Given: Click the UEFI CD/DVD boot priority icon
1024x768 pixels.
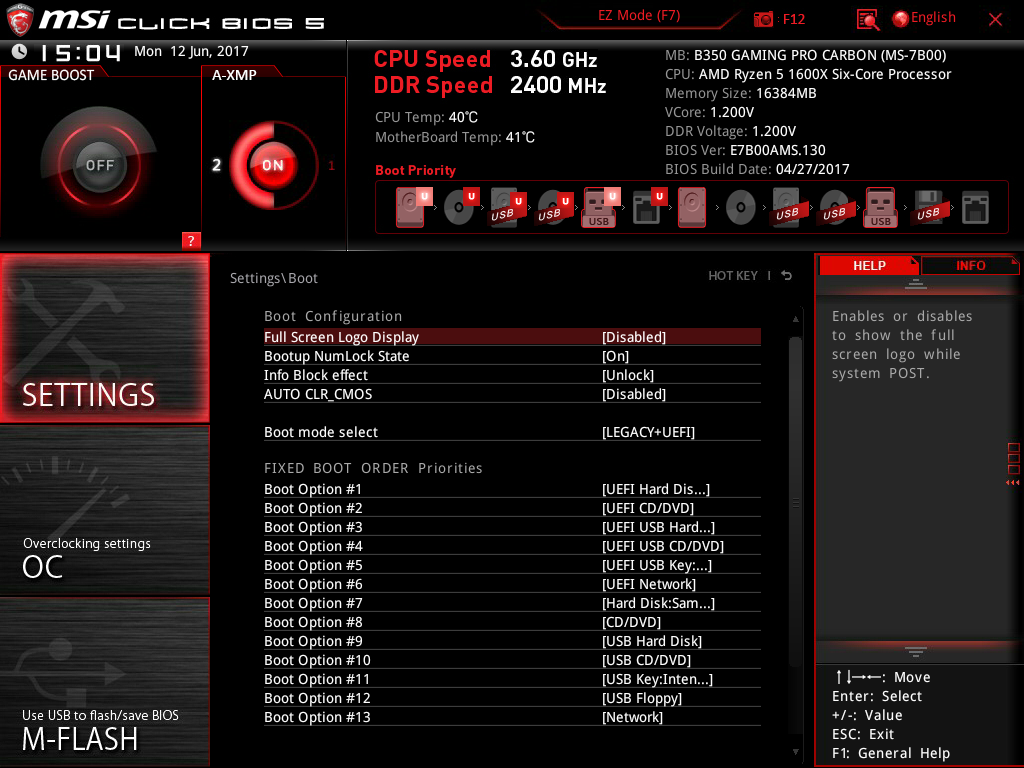Looking at the screenshot, I should (460, 207).
